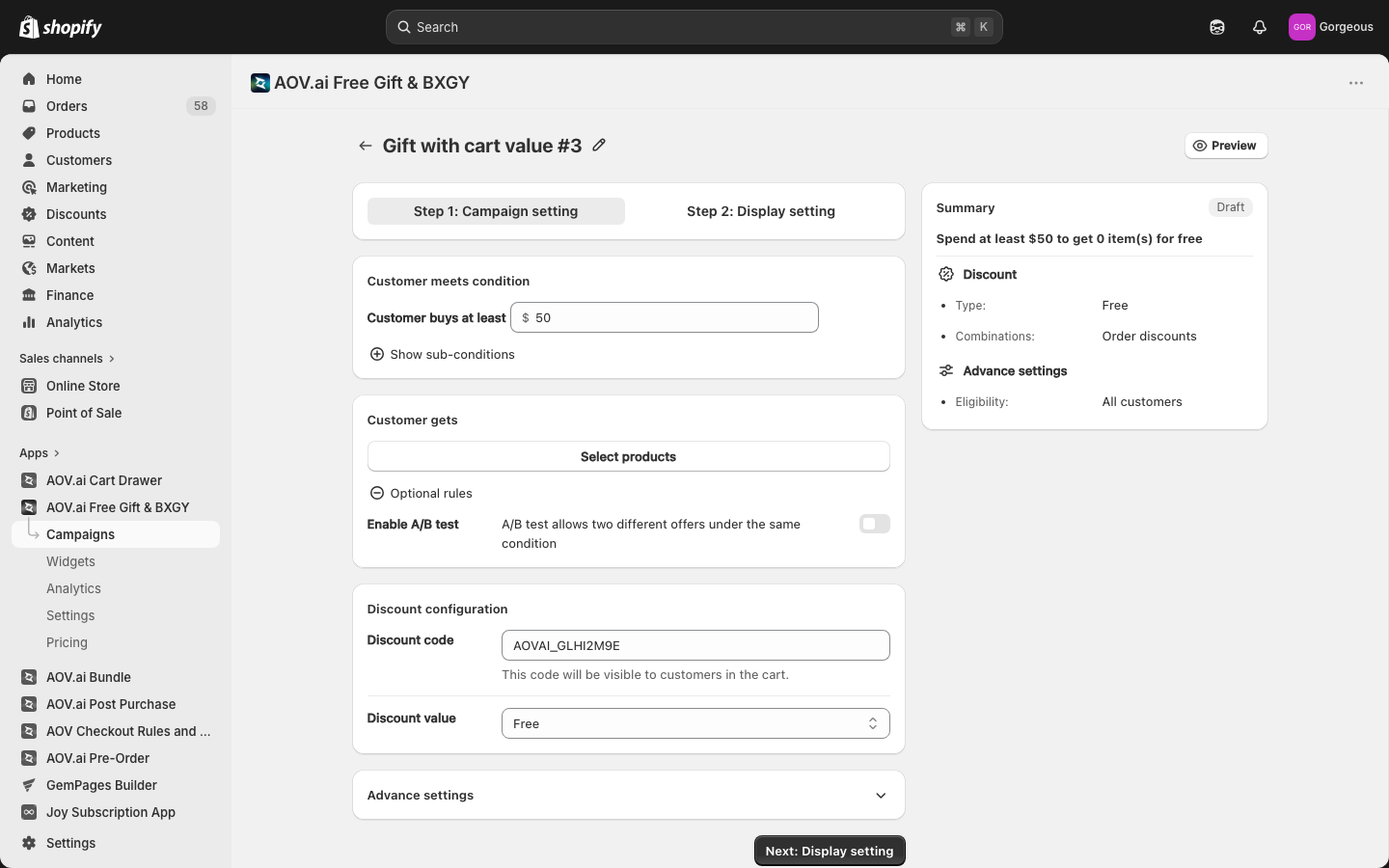Open the Sidekick assistant icon
Viewport: 1389px width, 868px height.
(x=1217, y=27)
